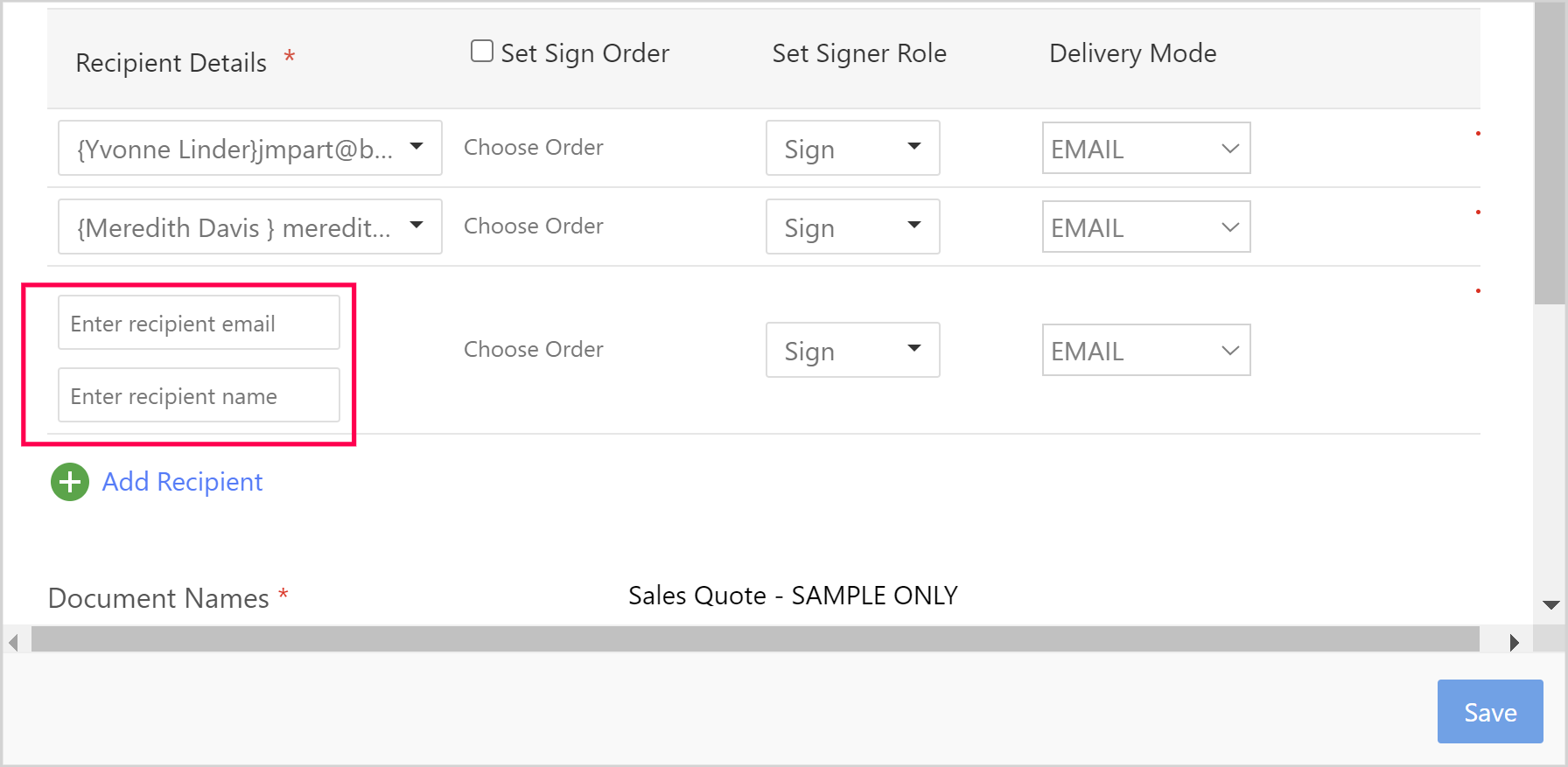Click the horizontal scrollbar left arrow
Viewport: 1568px width, 767px height.
pos(13,642)
